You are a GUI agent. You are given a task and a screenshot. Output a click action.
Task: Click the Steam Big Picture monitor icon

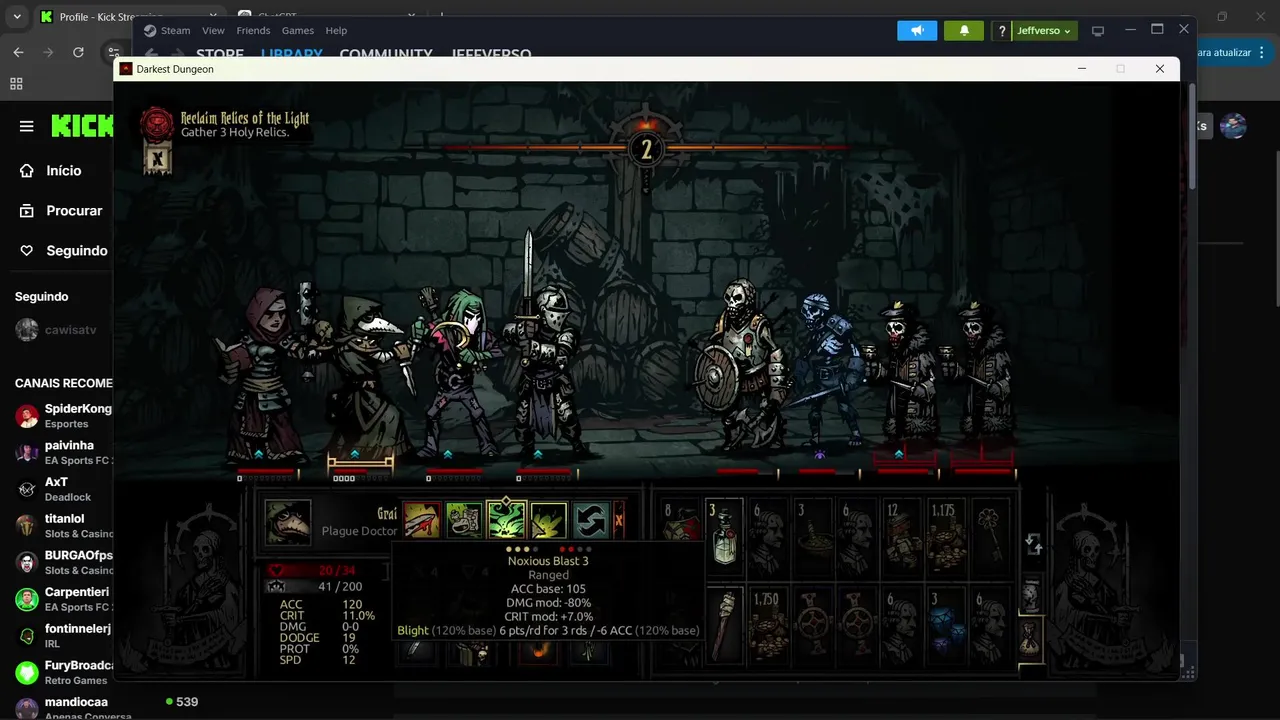click(1098, 31)
